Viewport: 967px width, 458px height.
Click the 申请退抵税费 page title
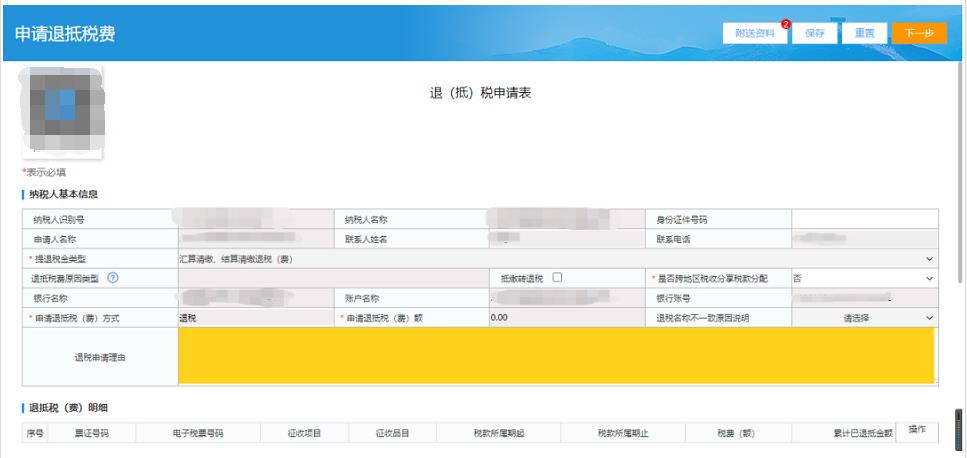65,34
